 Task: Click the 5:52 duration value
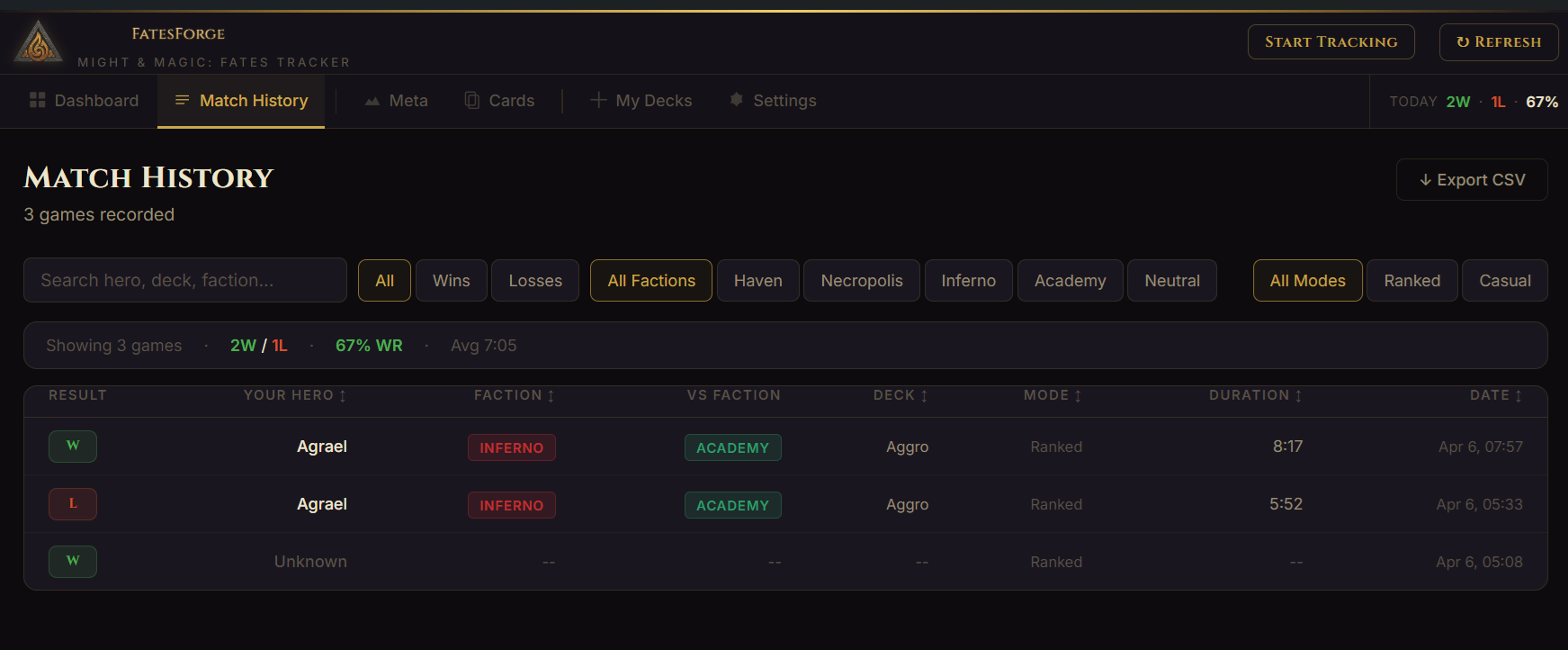tap(1286, 504)
